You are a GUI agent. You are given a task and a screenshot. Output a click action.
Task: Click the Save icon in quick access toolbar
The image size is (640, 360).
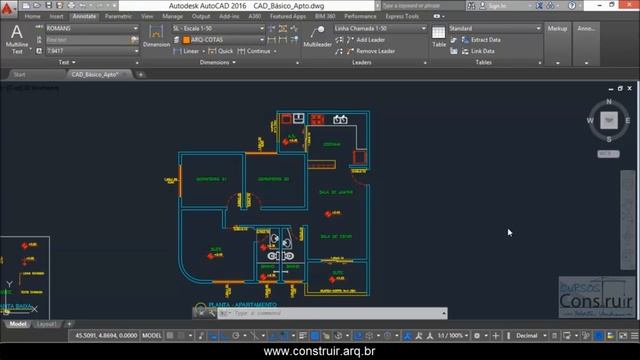(49, 5)
